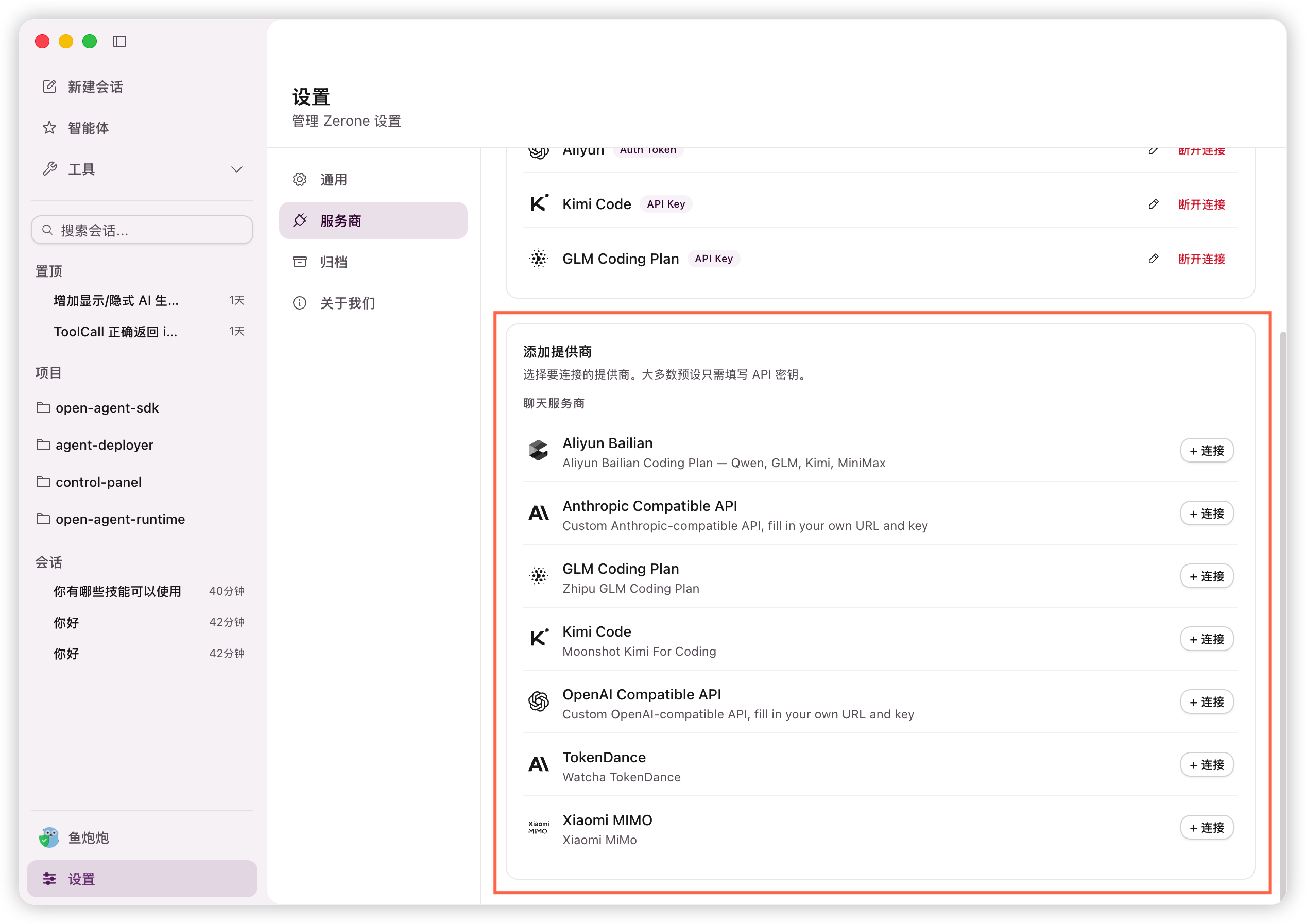Click the 添加提供商 section heading
The width and height of the screenshot is (1306, 924).
point(557,352)
